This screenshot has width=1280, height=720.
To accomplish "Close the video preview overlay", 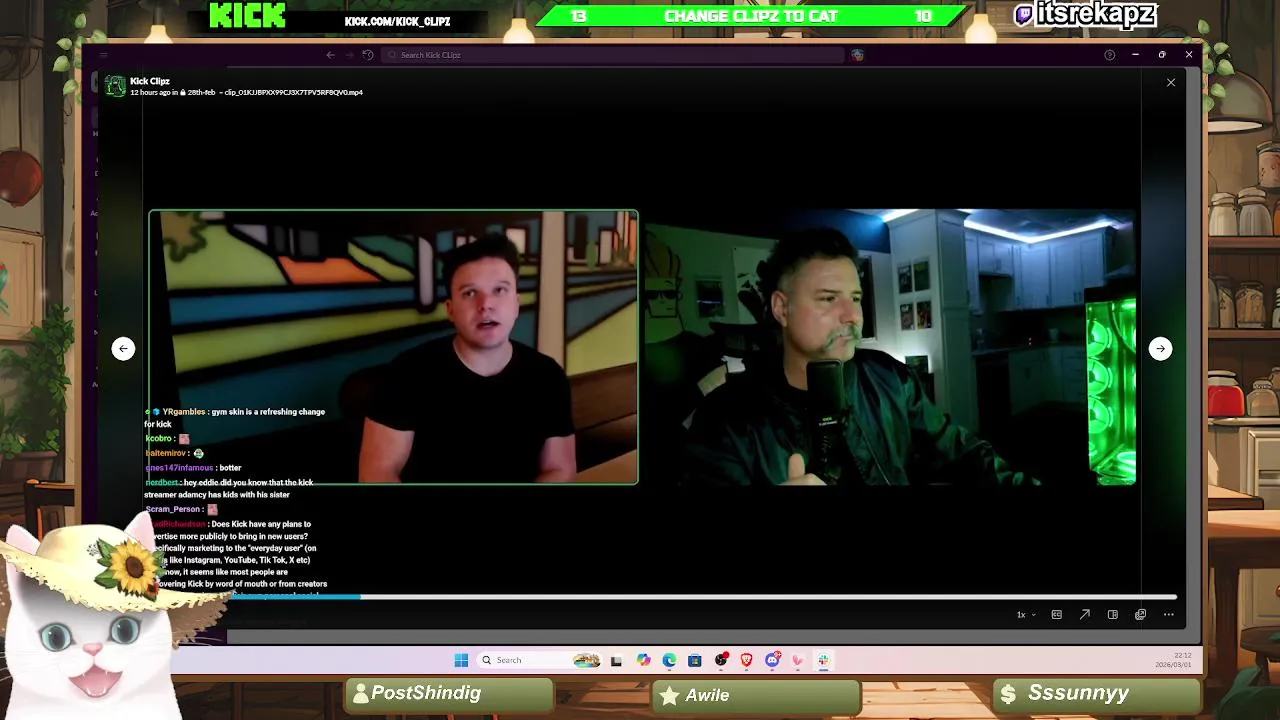I will tap(1171, 82).
